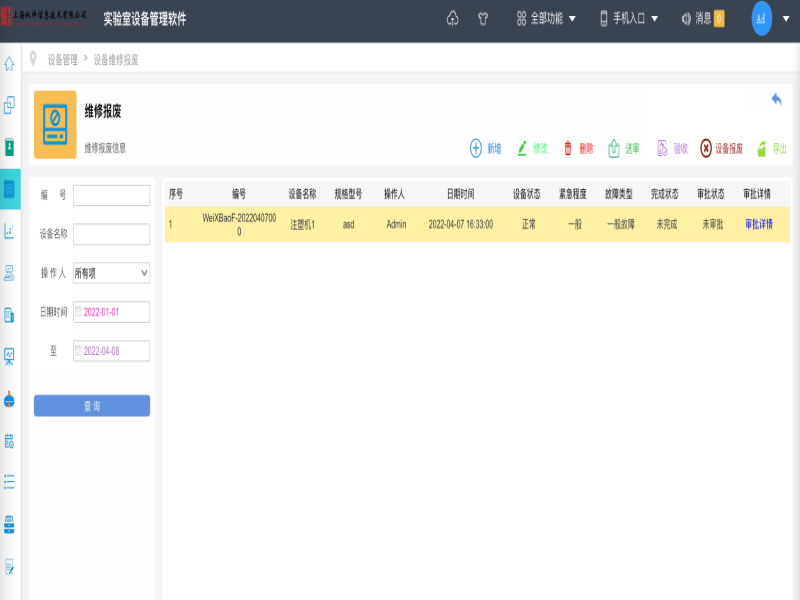800x600 pixels.
Task: Click the 新增 add icon
Action: (x=476, y=149)
